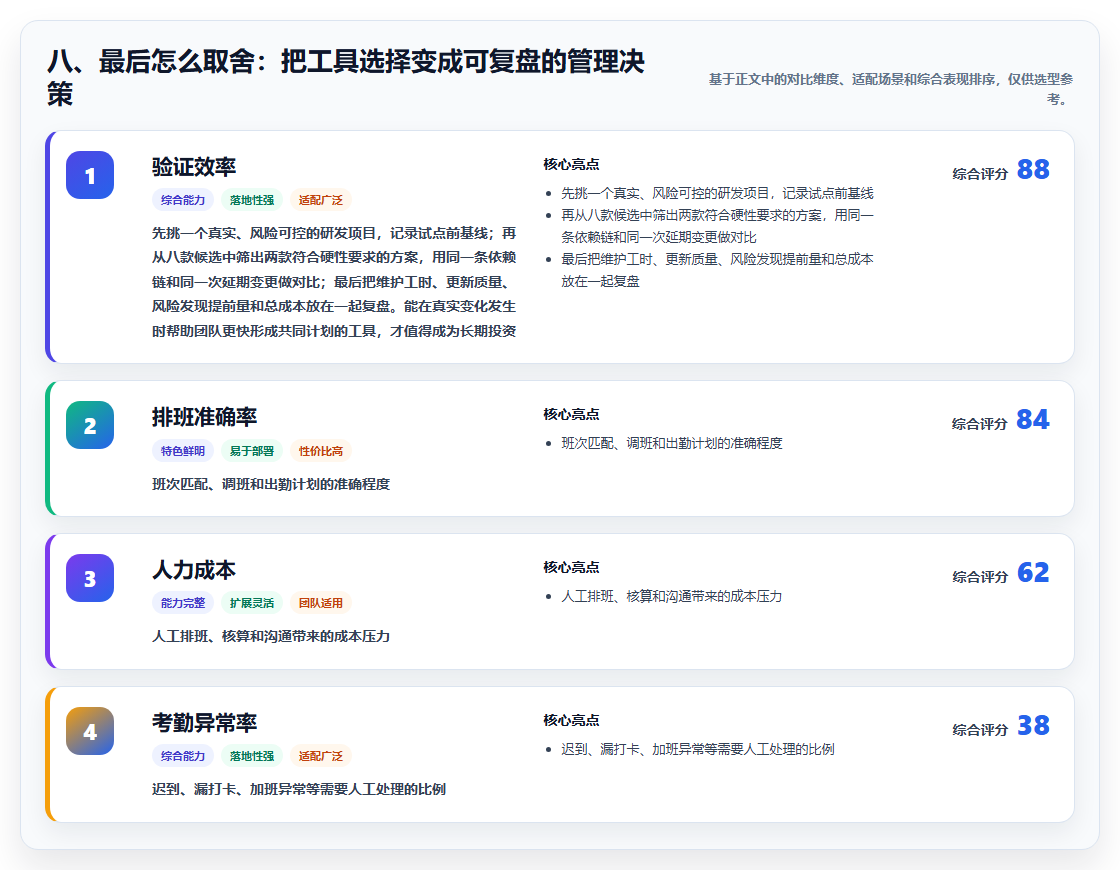The height and width of the screenshot is (870, 1120).
Task: Click the 验证效率 description paragraph
Action: (x=334, y=281)
